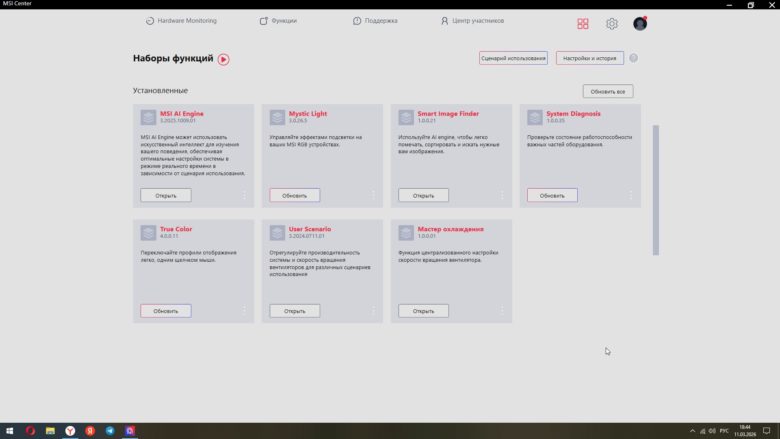Open the taskbar clock and date
Screen dimensions: 780x439
(745, 431)
